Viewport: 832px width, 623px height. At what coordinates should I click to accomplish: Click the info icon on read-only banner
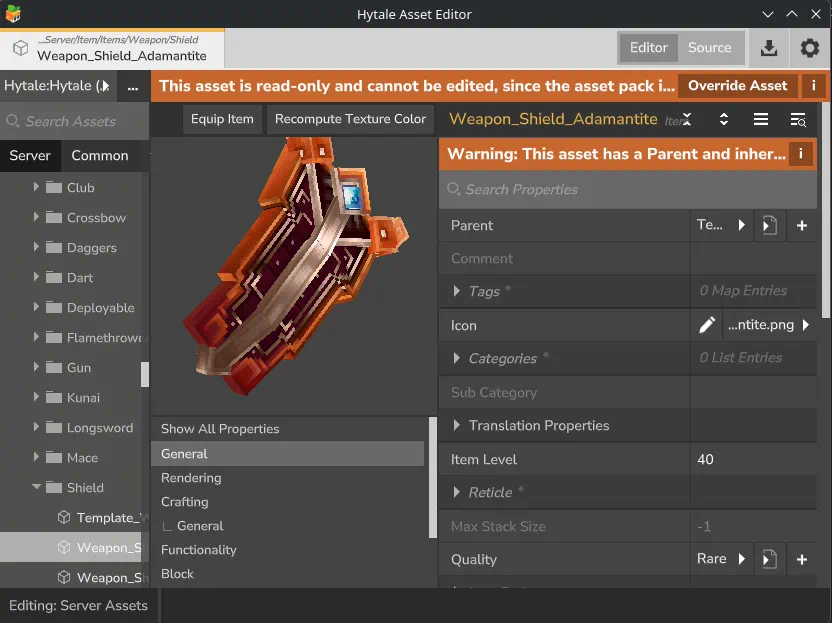pyautogui.click(x=813, y=85)
